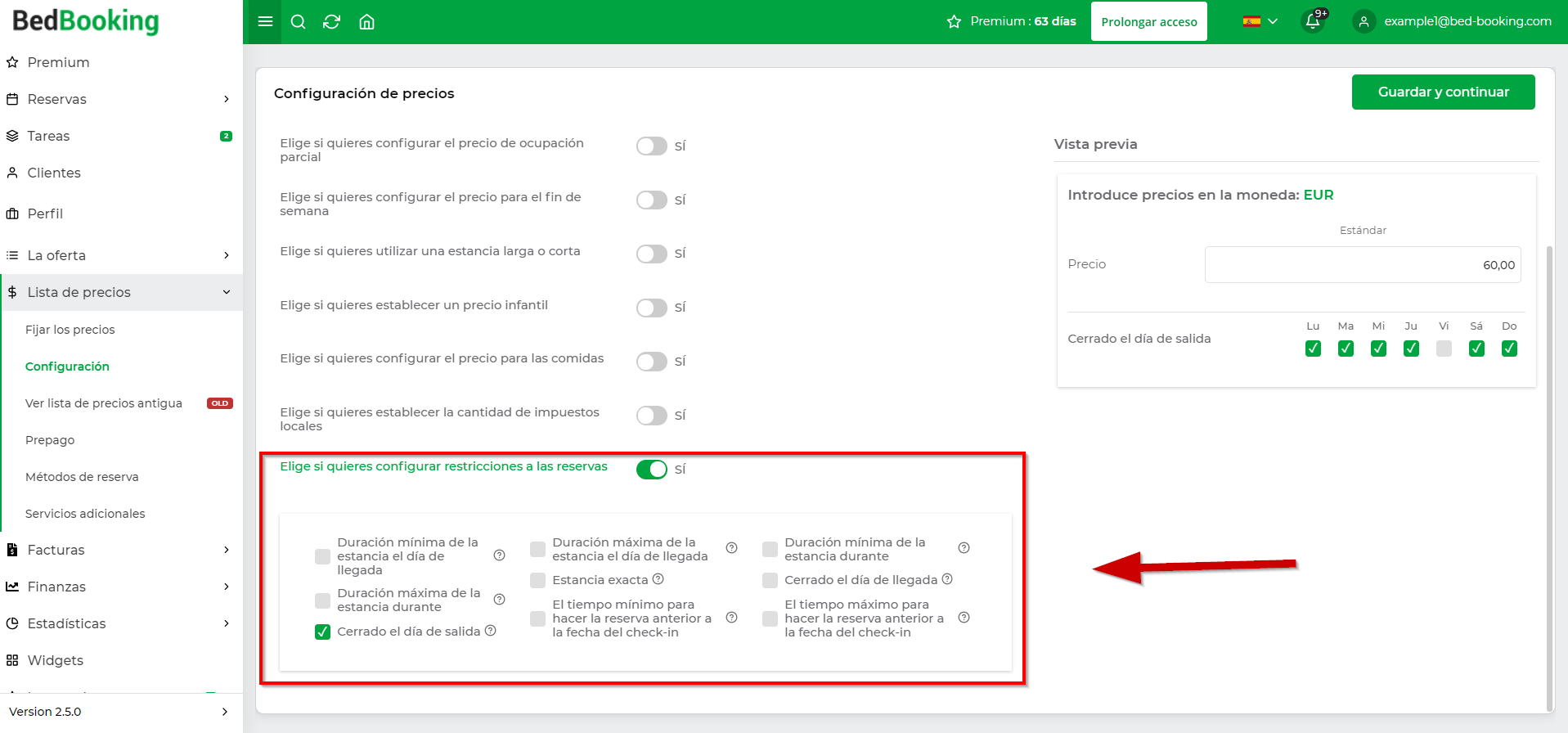The image size is (1568, 733).
Task: Open help icon beside Cerrado el día de salida option
Action: tap(490, 631)
